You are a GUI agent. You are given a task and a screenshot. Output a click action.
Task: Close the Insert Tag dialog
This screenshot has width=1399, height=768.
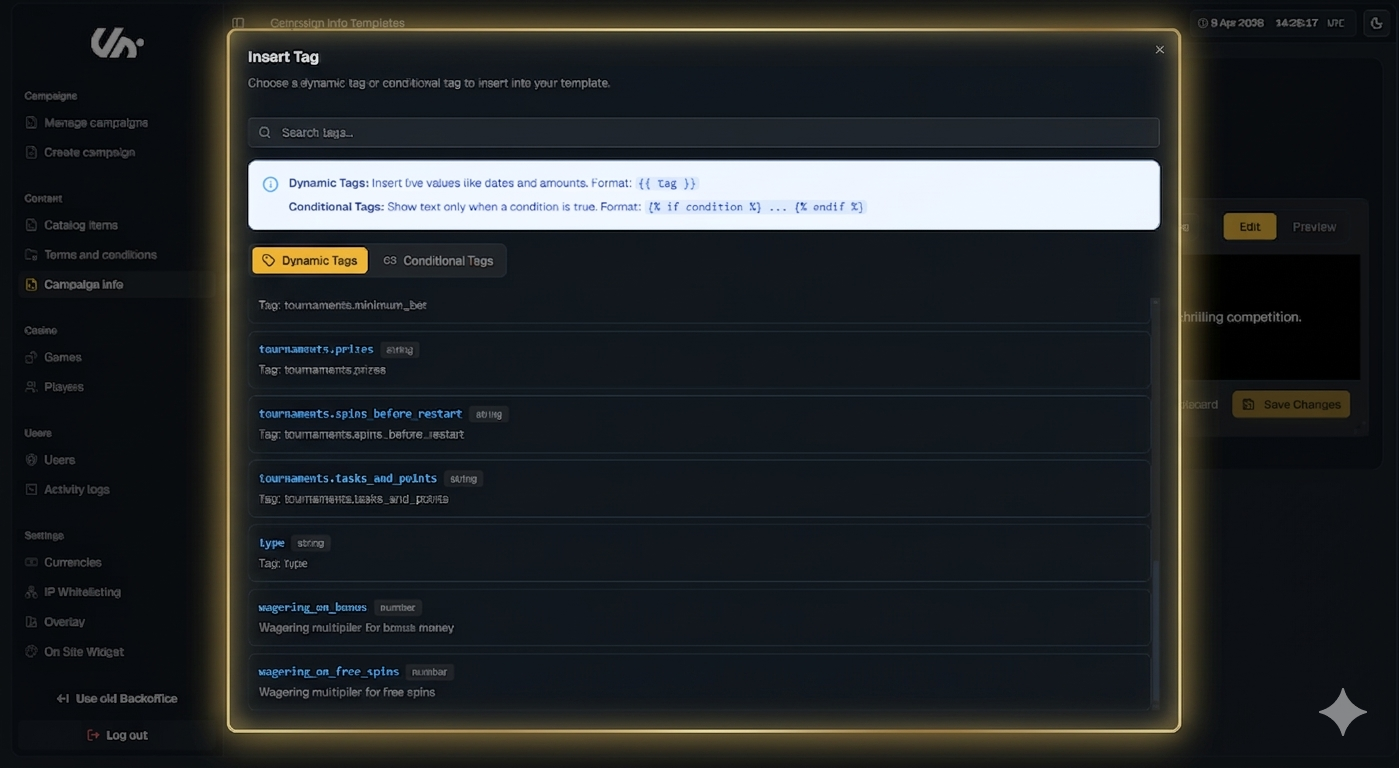coord(1159,50)
